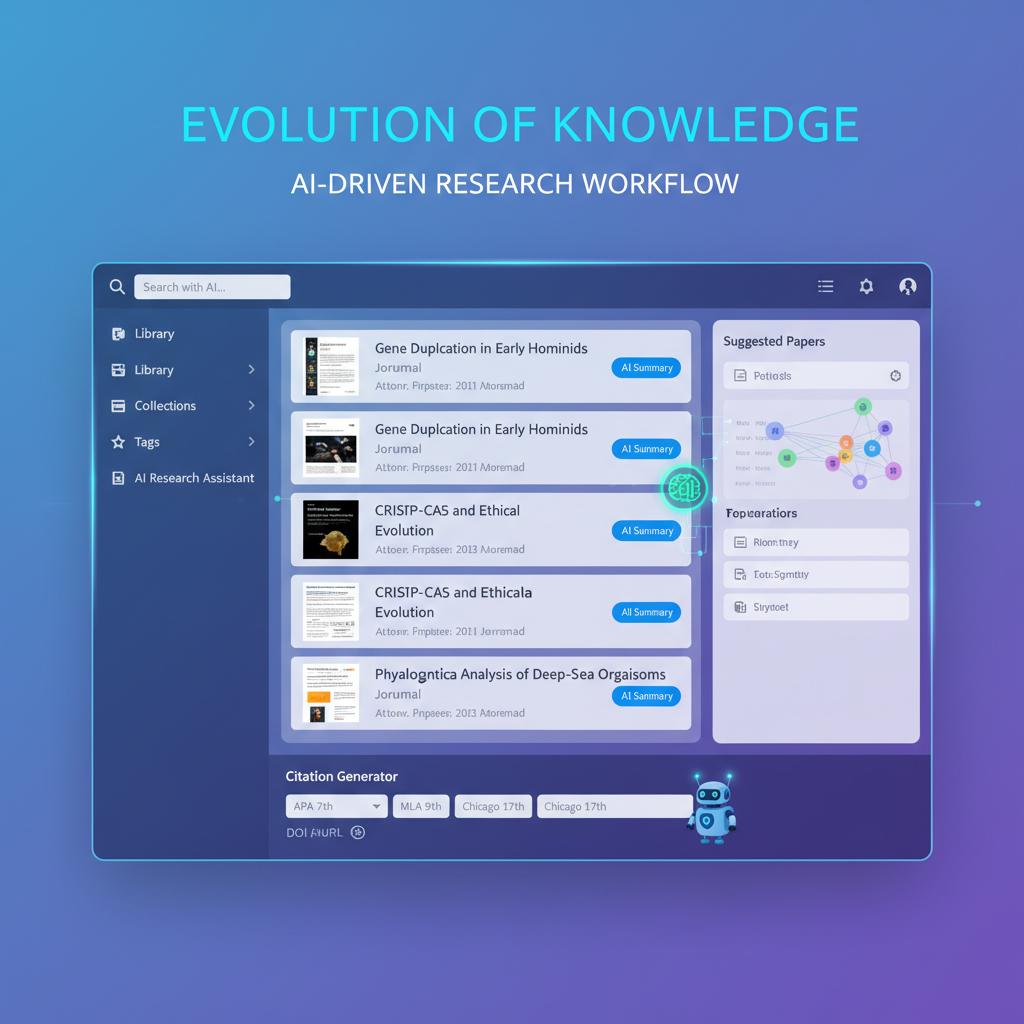Expand the Collections sidebar chevron
Screen dimensions: 1024x1024
[251, 406]
